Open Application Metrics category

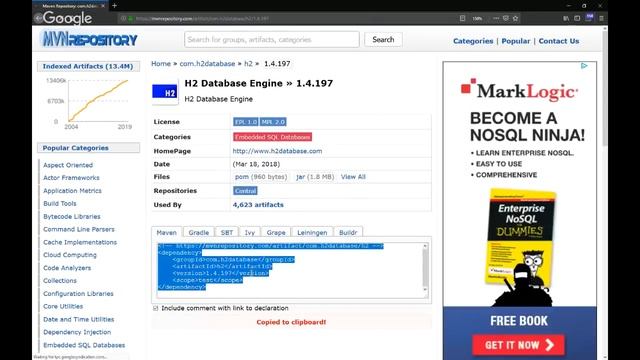coord(72,191)
